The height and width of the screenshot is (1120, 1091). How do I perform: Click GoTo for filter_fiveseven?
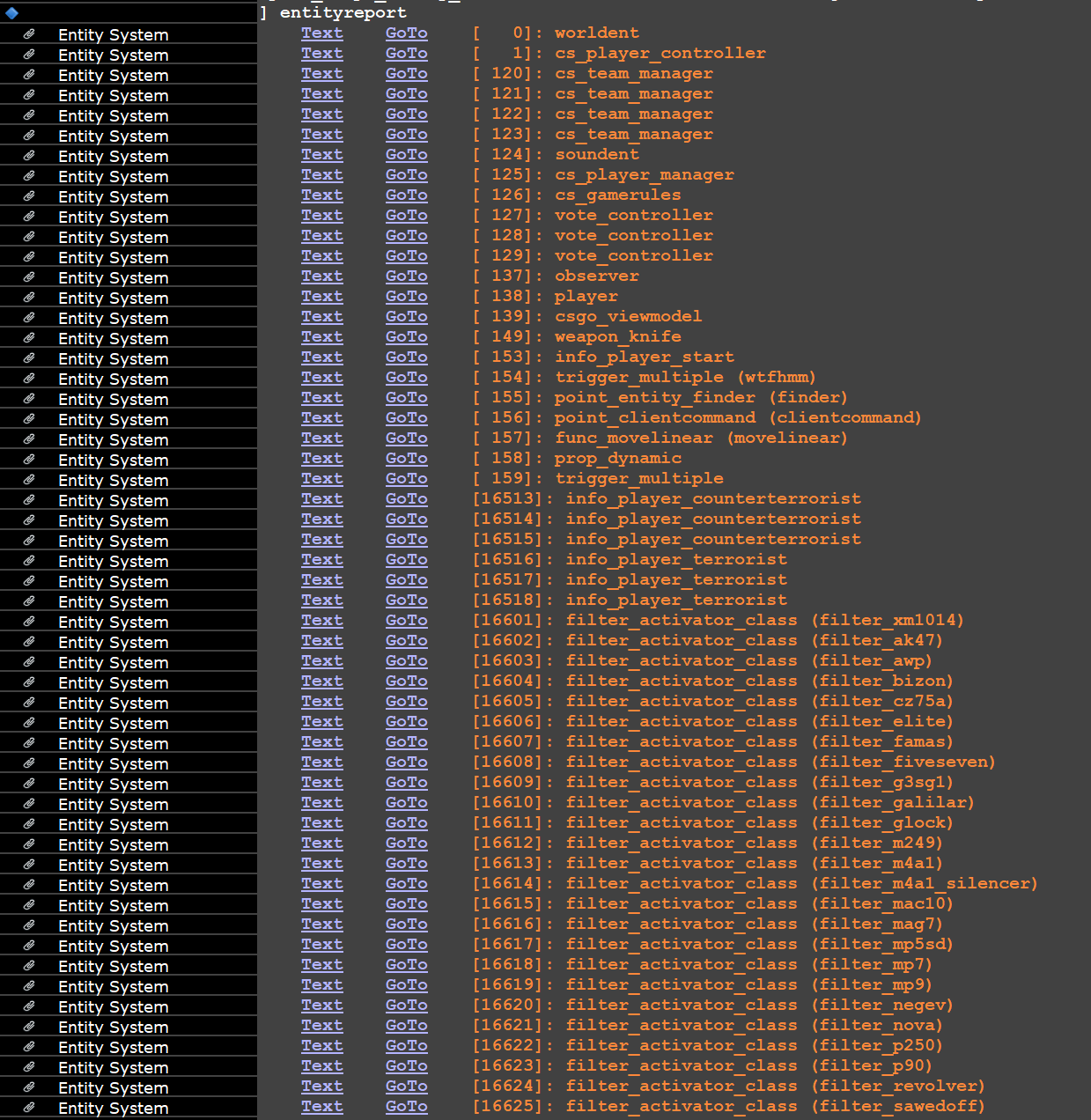tap(406, 763)
